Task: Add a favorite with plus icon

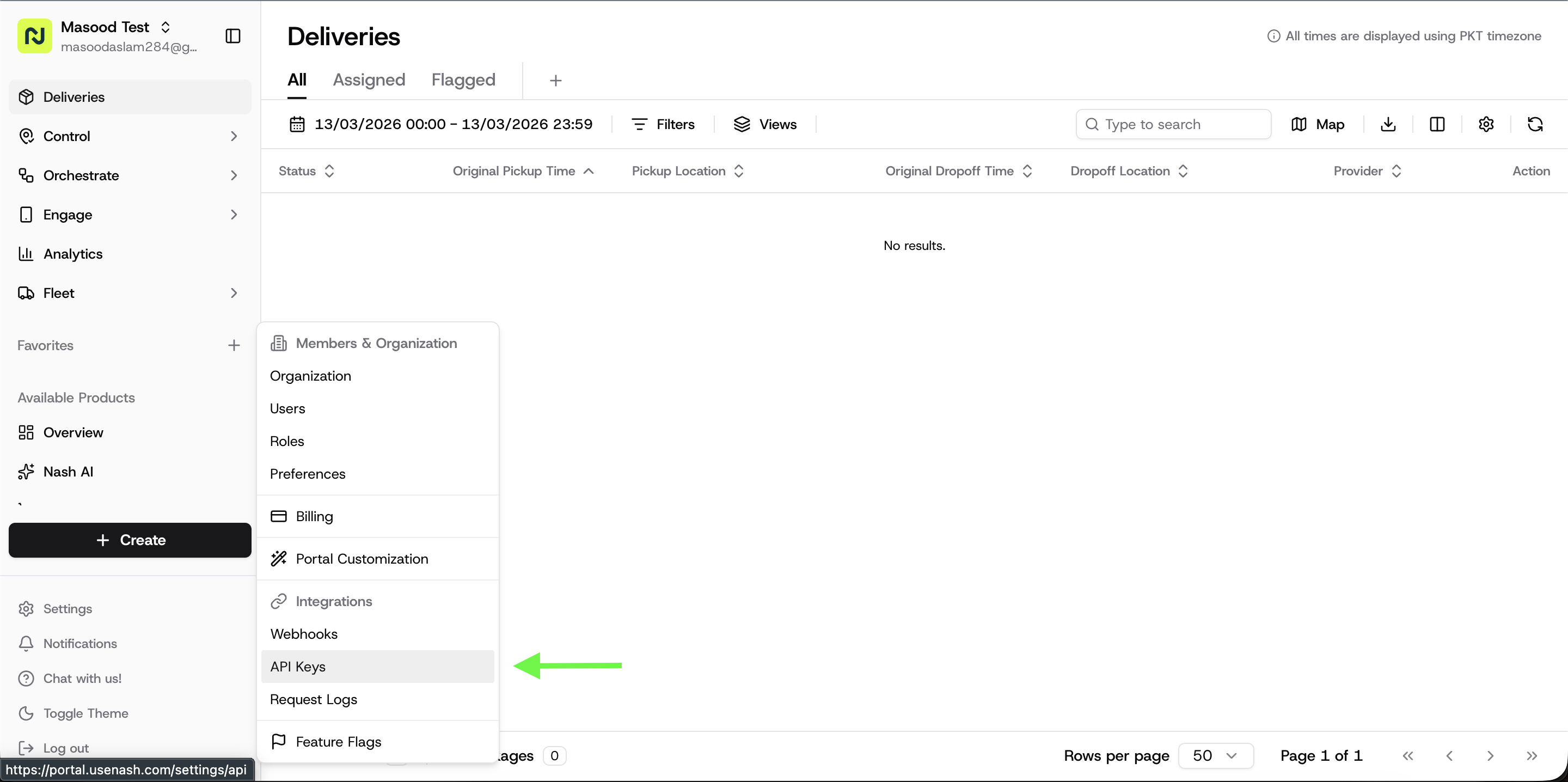Action: pyautogui.click(x=234, y=345)
